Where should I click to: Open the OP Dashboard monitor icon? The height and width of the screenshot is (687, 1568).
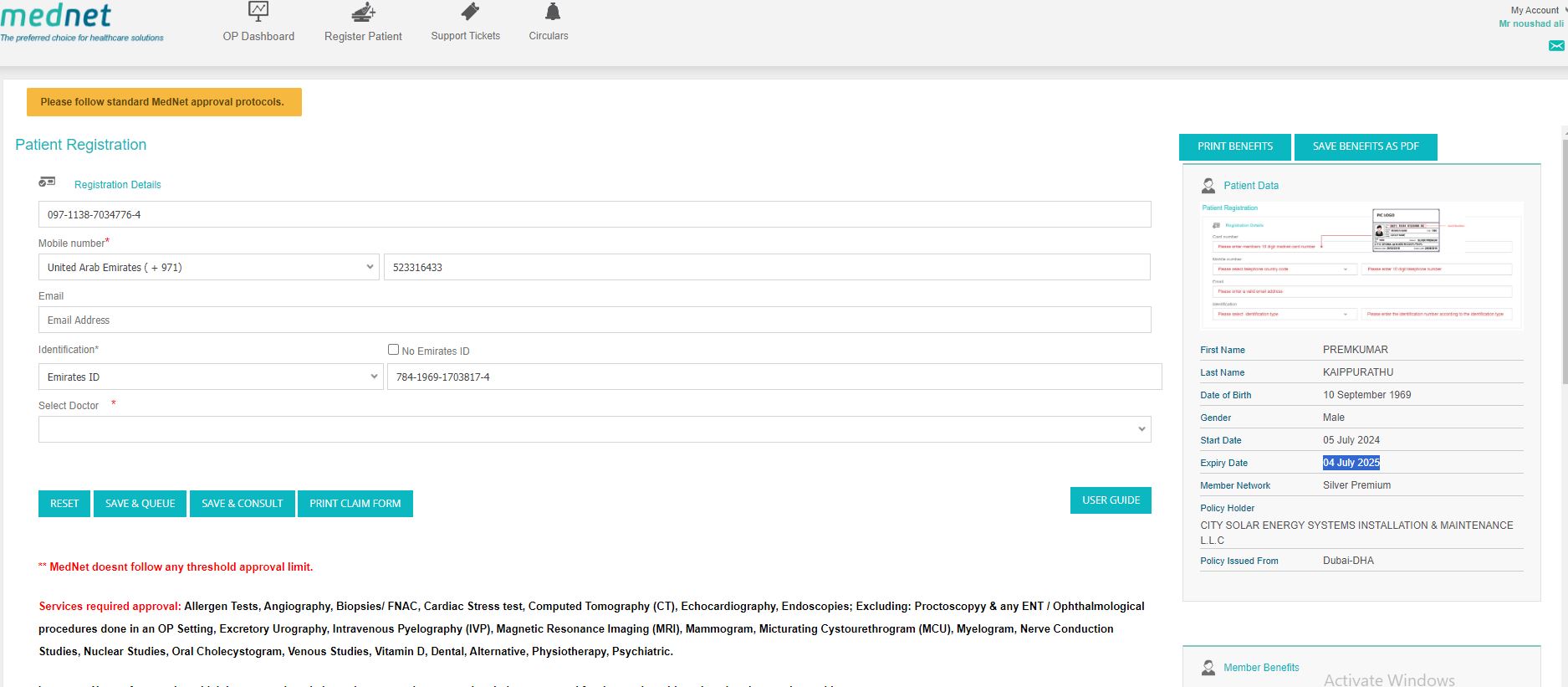click(258, 12)
